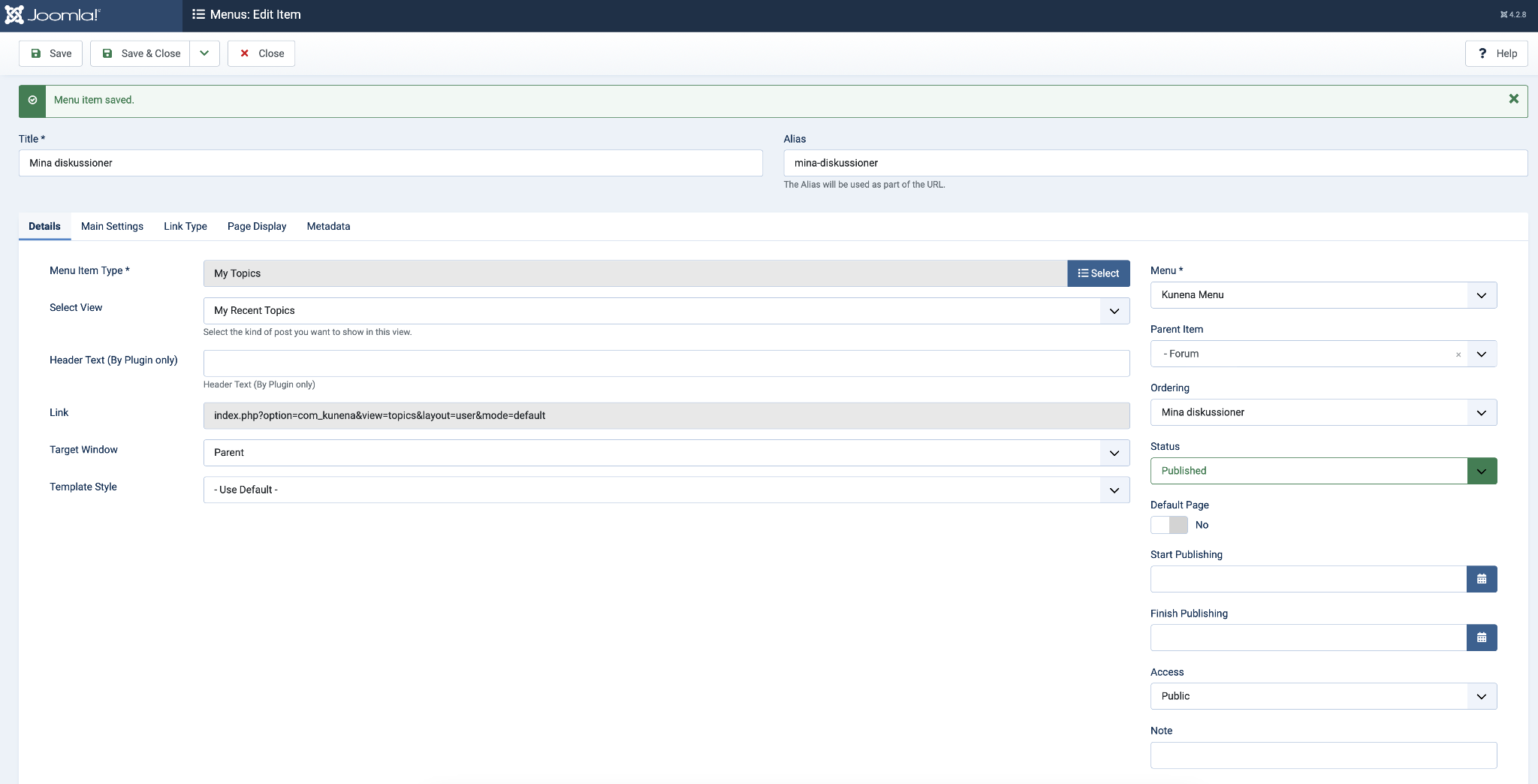1538x784 pixels.
Task: Open the Status dropdown showing Published
Action: click(x=1322, y=471)
